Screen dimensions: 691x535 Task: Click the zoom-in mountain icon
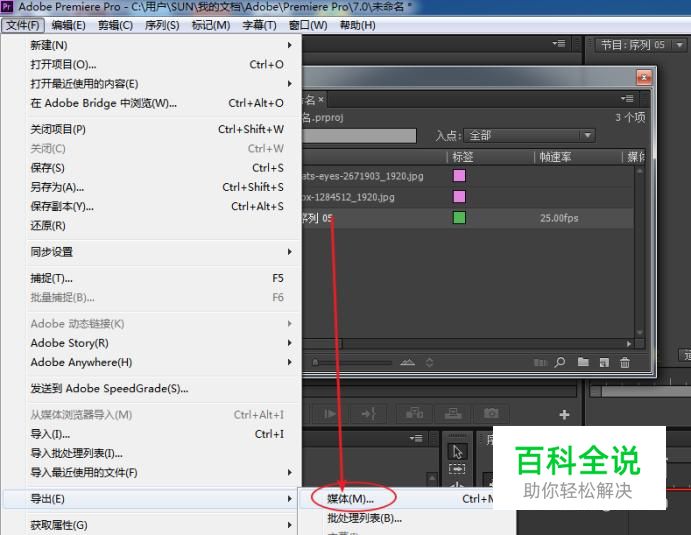pos(408,362)
